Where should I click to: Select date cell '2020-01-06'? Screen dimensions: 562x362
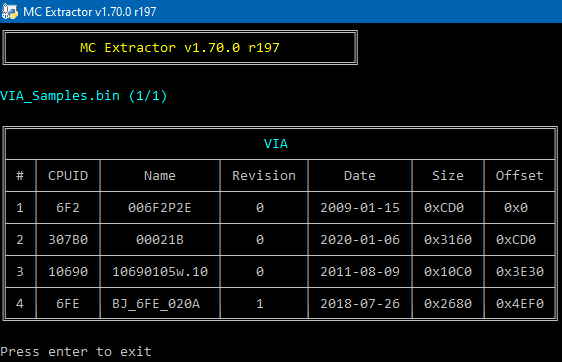click(360, 239)
